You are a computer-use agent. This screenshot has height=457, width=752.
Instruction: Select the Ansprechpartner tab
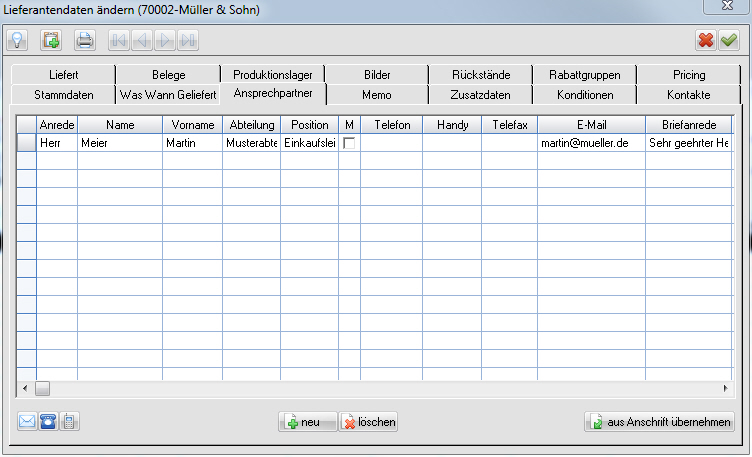[x=273, y=94]
